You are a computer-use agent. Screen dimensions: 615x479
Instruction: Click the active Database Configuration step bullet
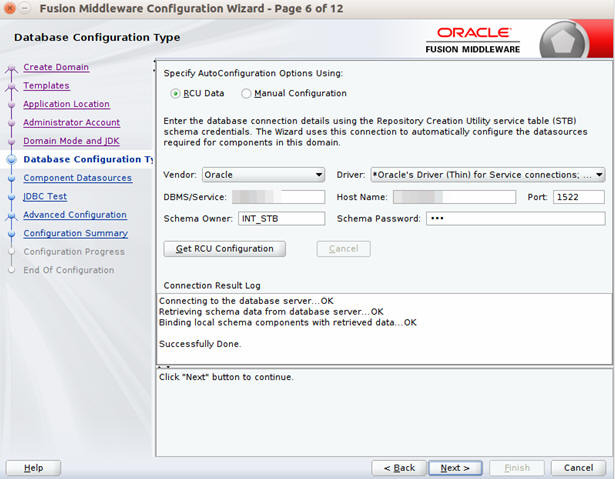coord(12,159)
